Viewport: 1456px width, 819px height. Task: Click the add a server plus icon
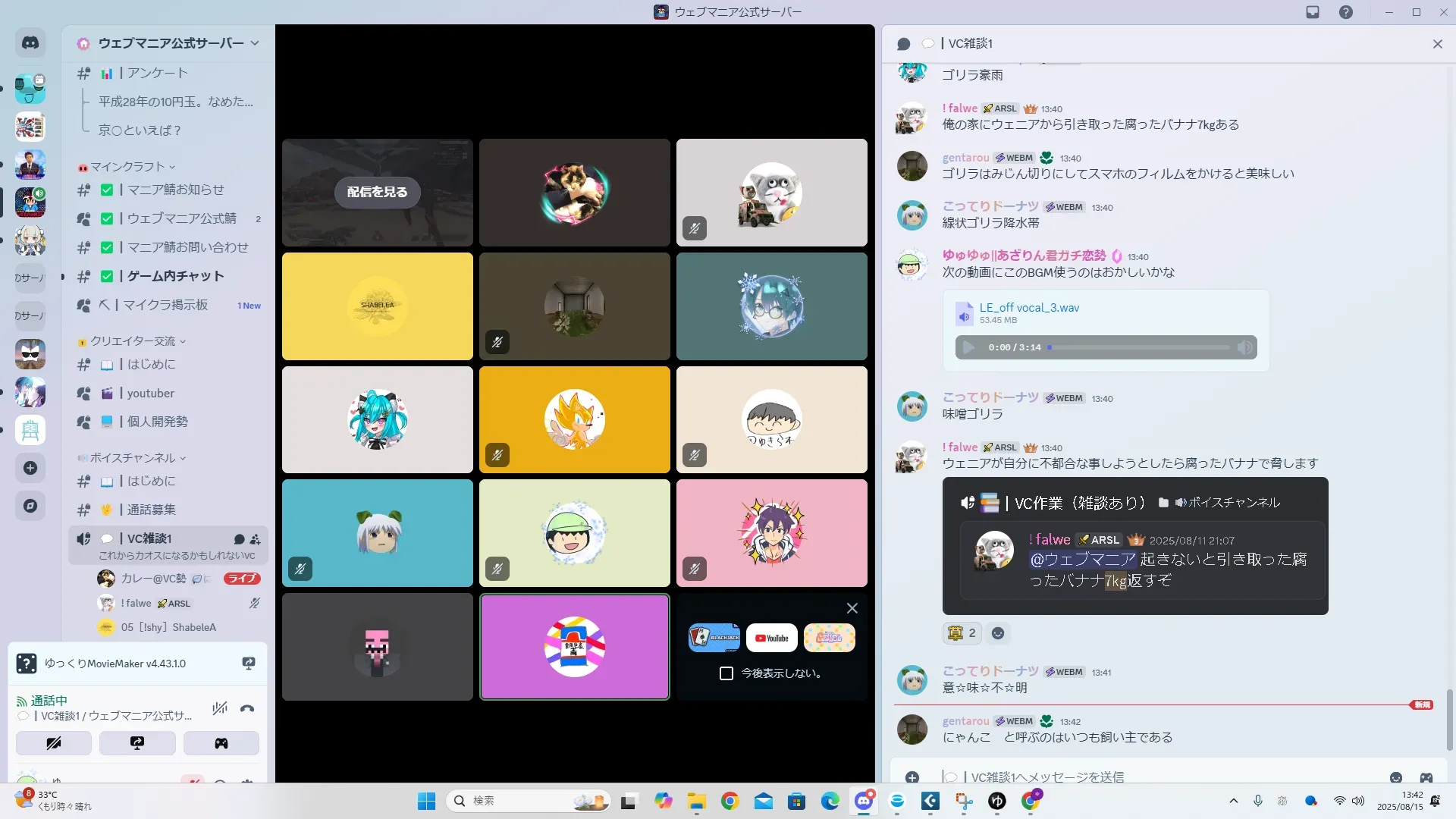point(30,468)
